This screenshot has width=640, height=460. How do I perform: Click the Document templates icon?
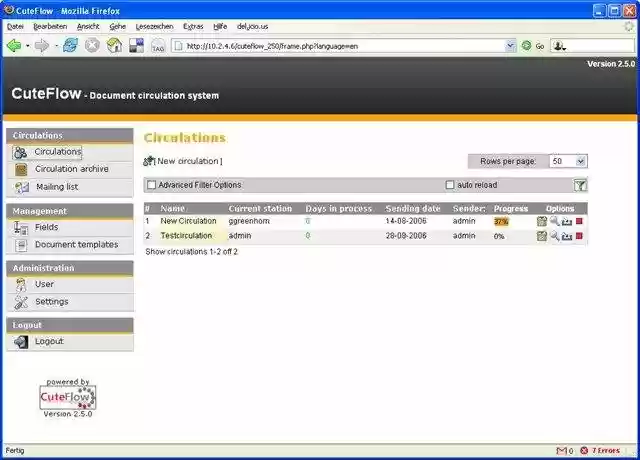pyautogui.click(x=21, y=245)
